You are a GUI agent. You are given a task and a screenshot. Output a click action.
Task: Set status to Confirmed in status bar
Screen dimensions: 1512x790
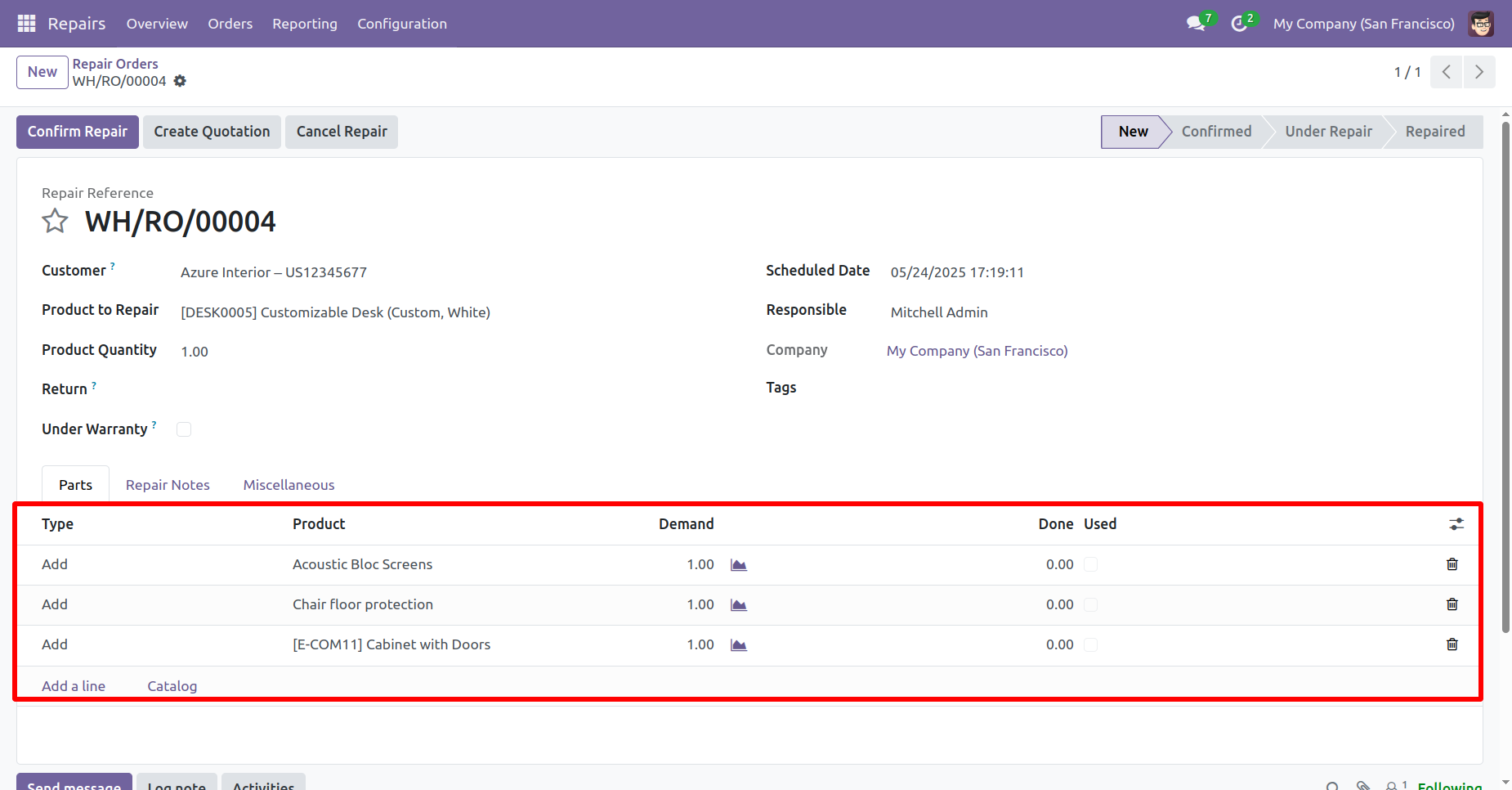[x=1216, y=132]
